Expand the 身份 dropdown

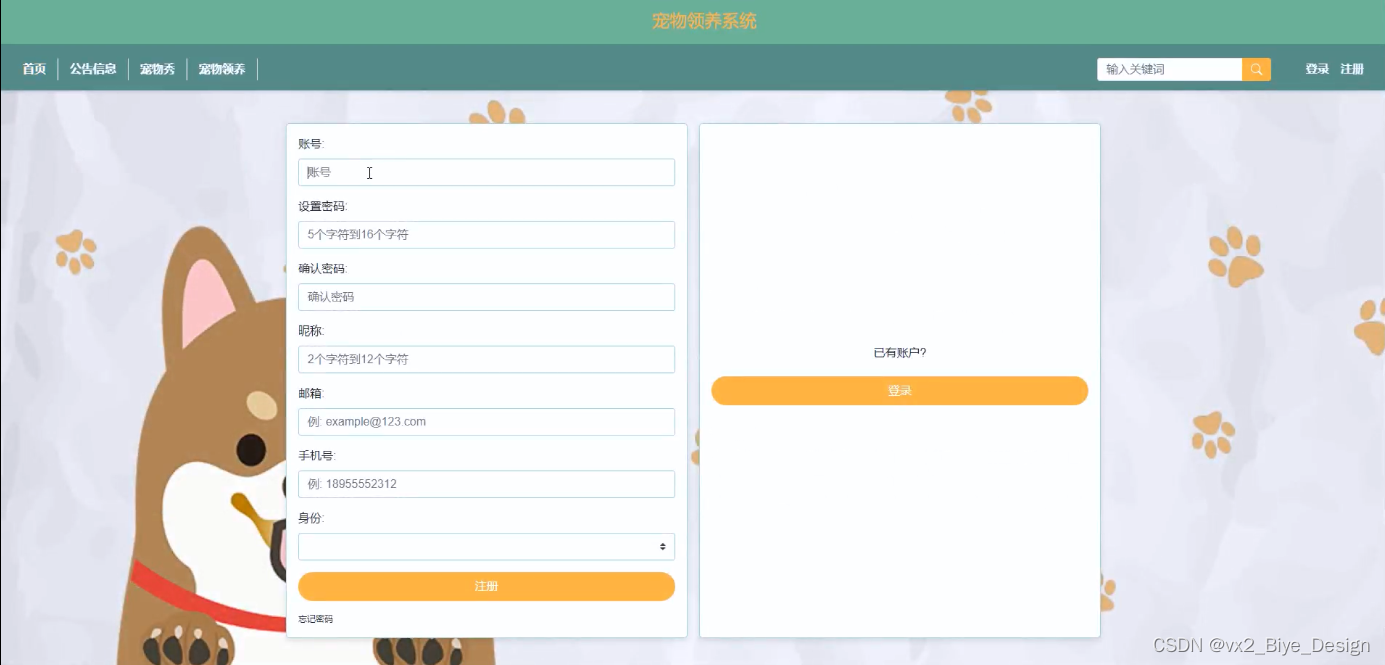(x=486, y=546)
